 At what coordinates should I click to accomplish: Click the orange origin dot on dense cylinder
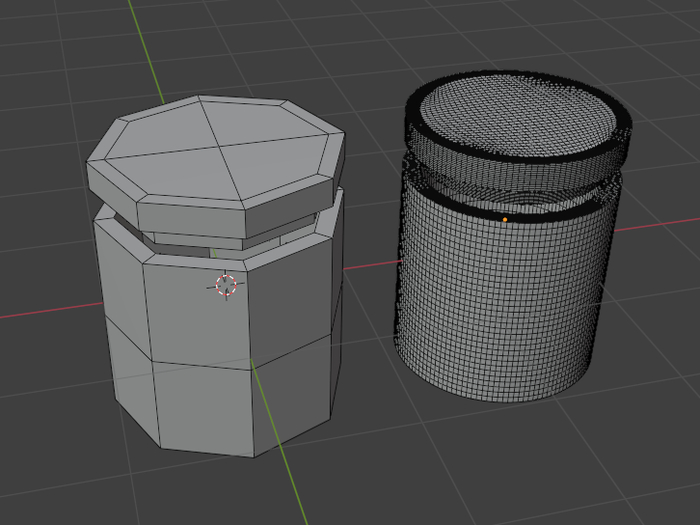point(505,219)
